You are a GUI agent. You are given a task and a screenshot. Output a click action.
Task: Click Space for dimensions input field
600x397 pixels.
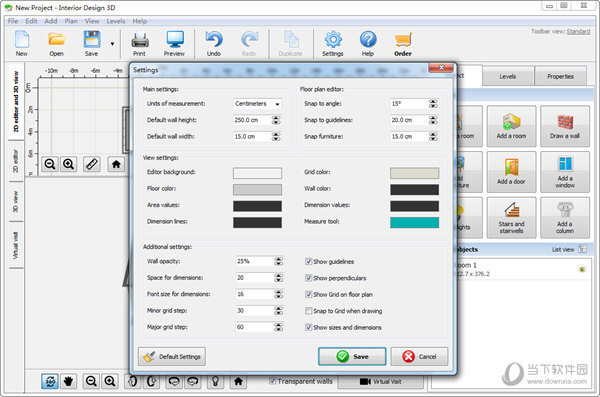[x=255, y=278]
